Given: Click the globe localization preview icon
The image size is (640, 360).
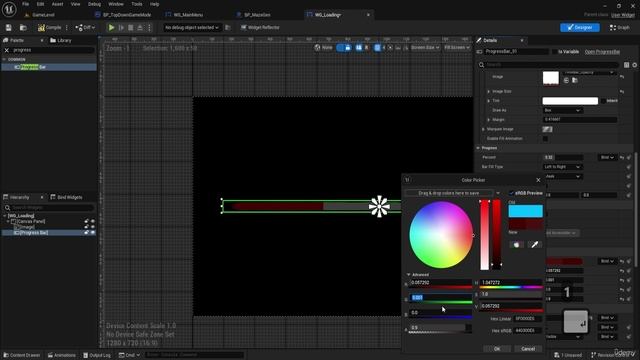Looking at the screenshot, I should [x=317, y=47].
